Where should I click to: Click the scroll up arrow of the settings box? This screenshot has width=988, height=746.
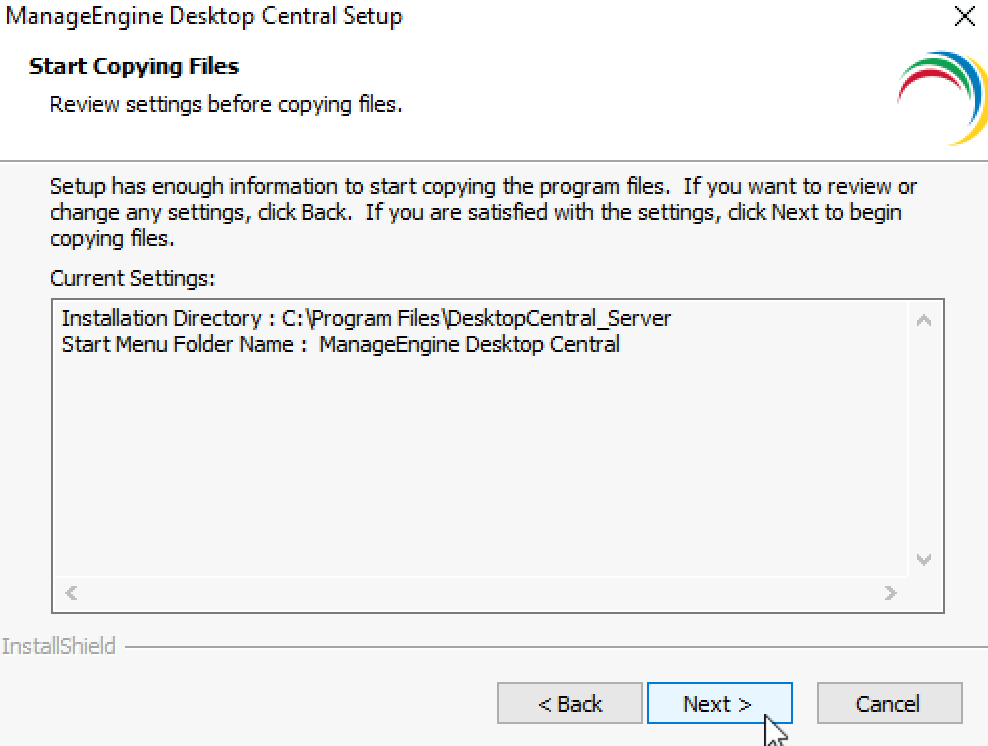click(x=924, y=318)
